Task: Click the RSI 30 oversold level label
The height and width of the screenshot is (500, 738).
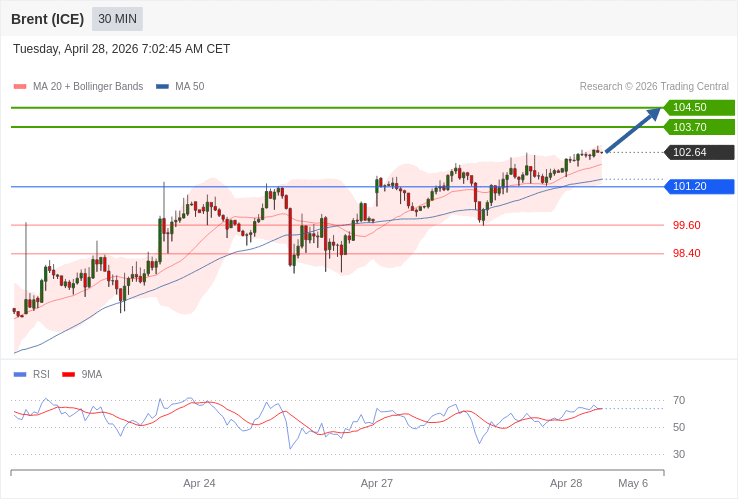Action: pyautogui.click(x=679, y=455)
